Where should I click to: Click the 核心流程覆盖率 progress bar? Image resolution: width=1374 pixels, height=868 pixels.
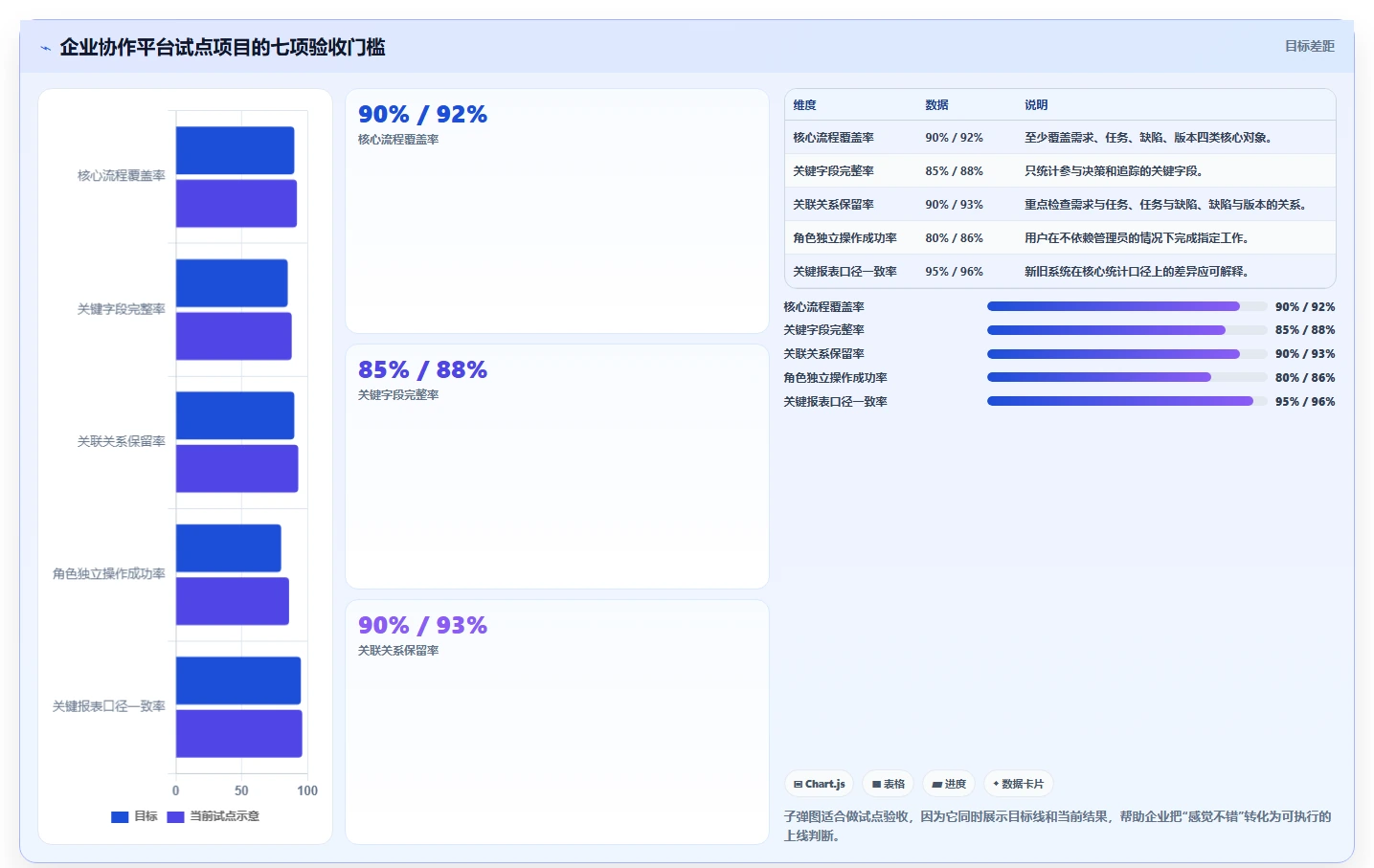(x=1127, y=306)
